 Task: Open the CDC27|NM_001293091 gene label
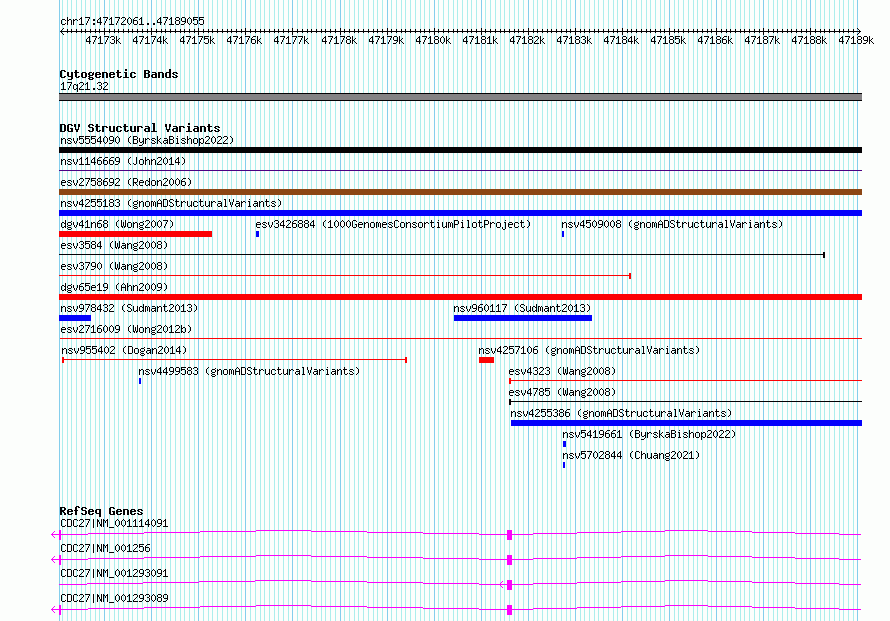(x=114, y=573)
